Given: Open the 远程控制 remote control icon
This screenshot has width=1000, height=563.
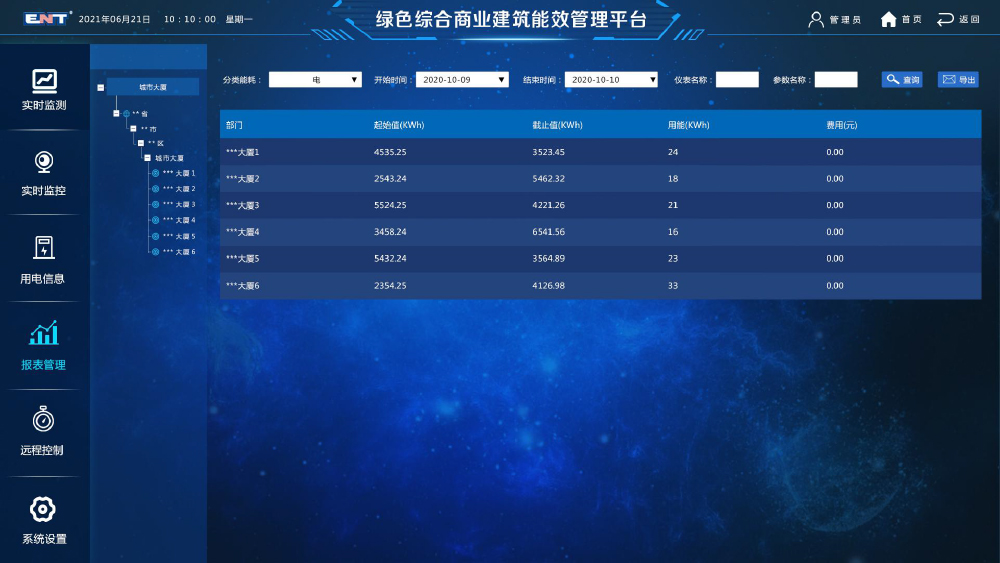Looking at the screenshot, I should (x=44, y=420).
